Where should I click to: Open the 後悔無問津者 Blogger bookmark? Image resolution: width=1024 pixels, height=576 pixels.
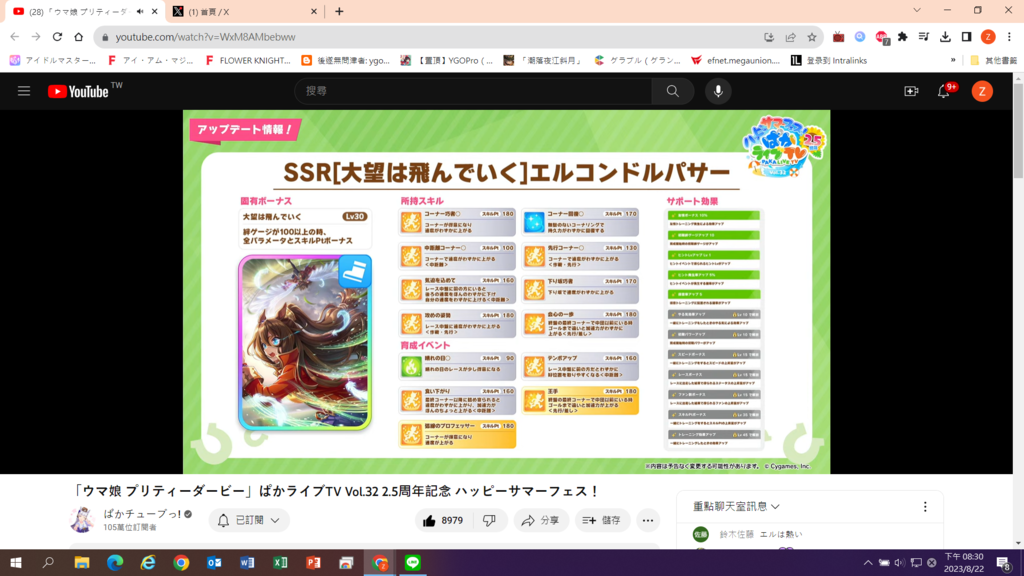(345, 61)
